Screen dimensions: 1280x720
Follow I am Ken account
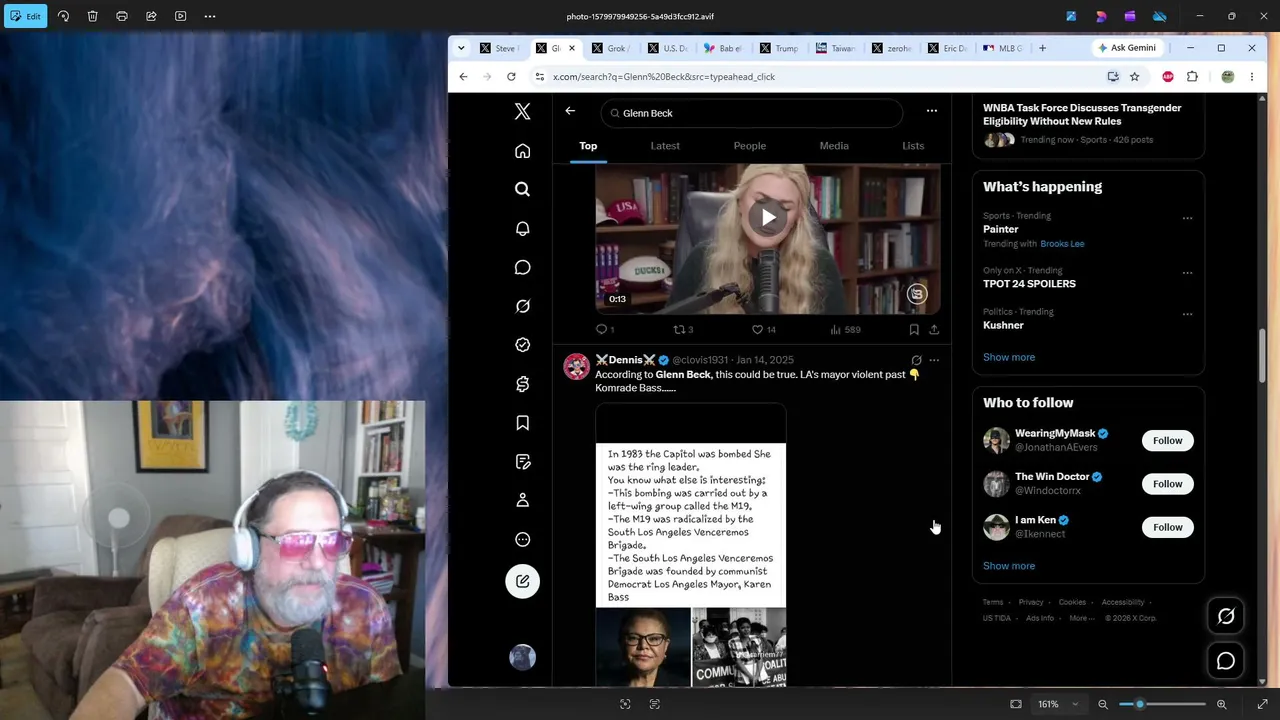coord(1167,527)
